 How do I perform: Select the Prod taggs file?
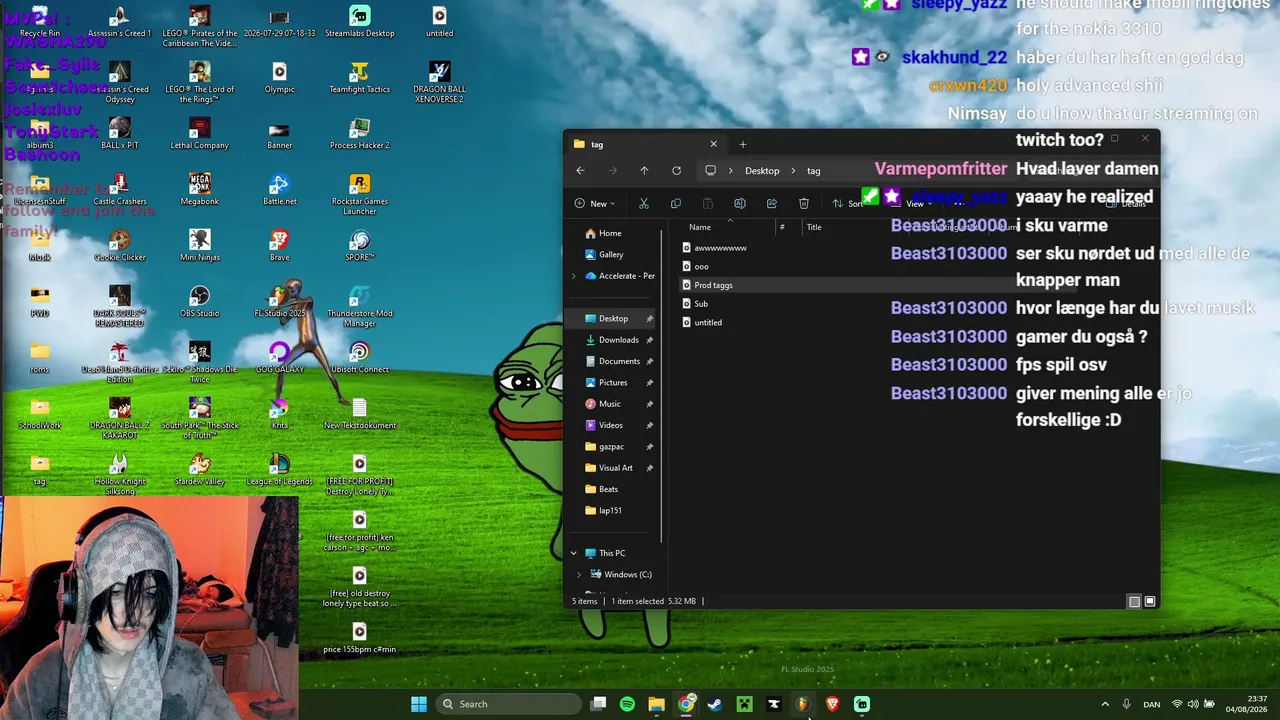point(713,285)
